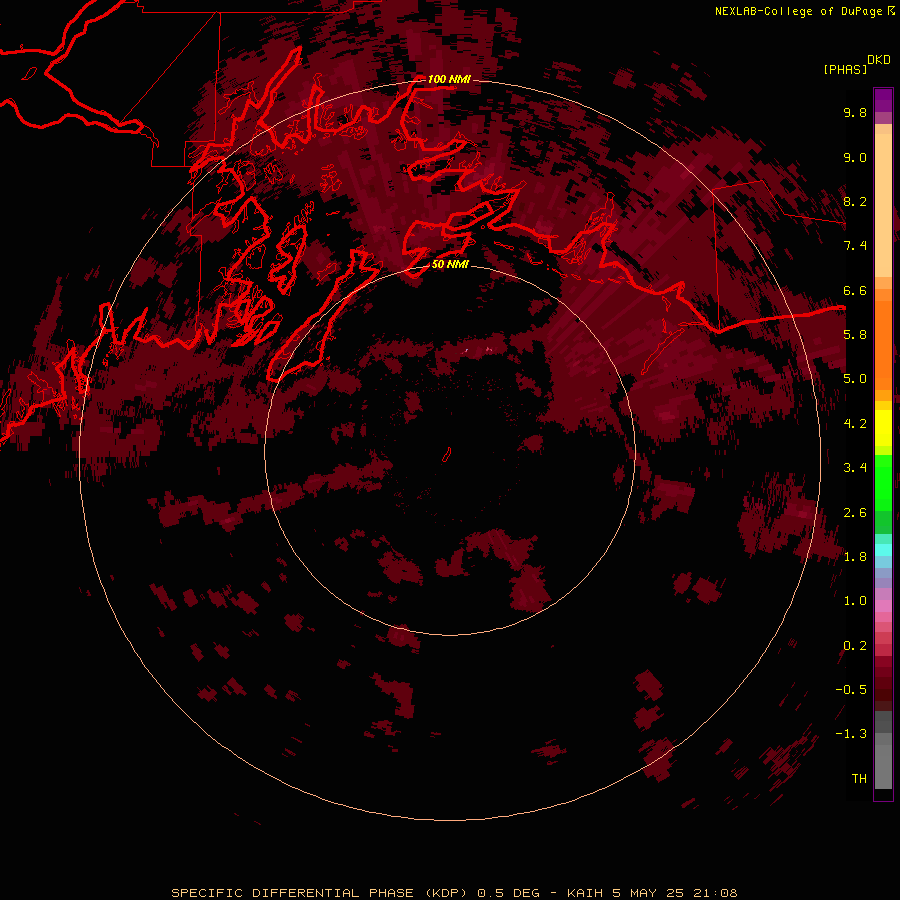Click the TH threshold legend label
Screen dimensions: 900x900
(x=859, y=779)
